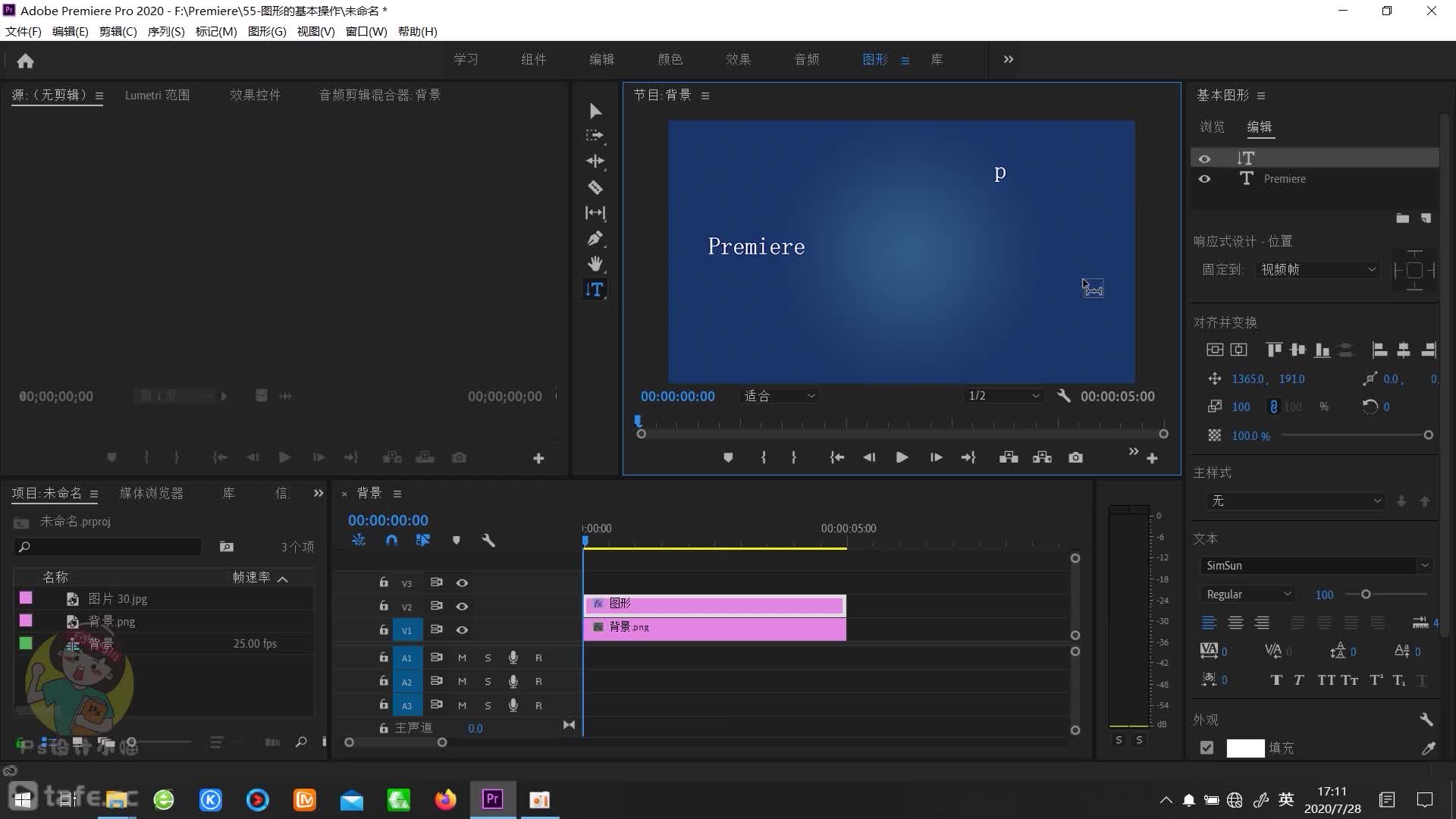Click Add Marker in timeline
The image size is (1456, 819).
pyautogui.click(x=456, y=541)
